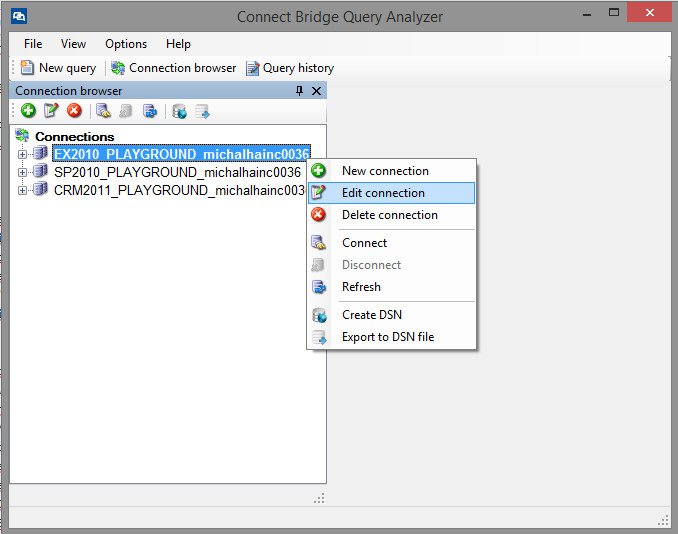
Task: Click the Edit connection toolbar icon
Action: click(51, 111)
